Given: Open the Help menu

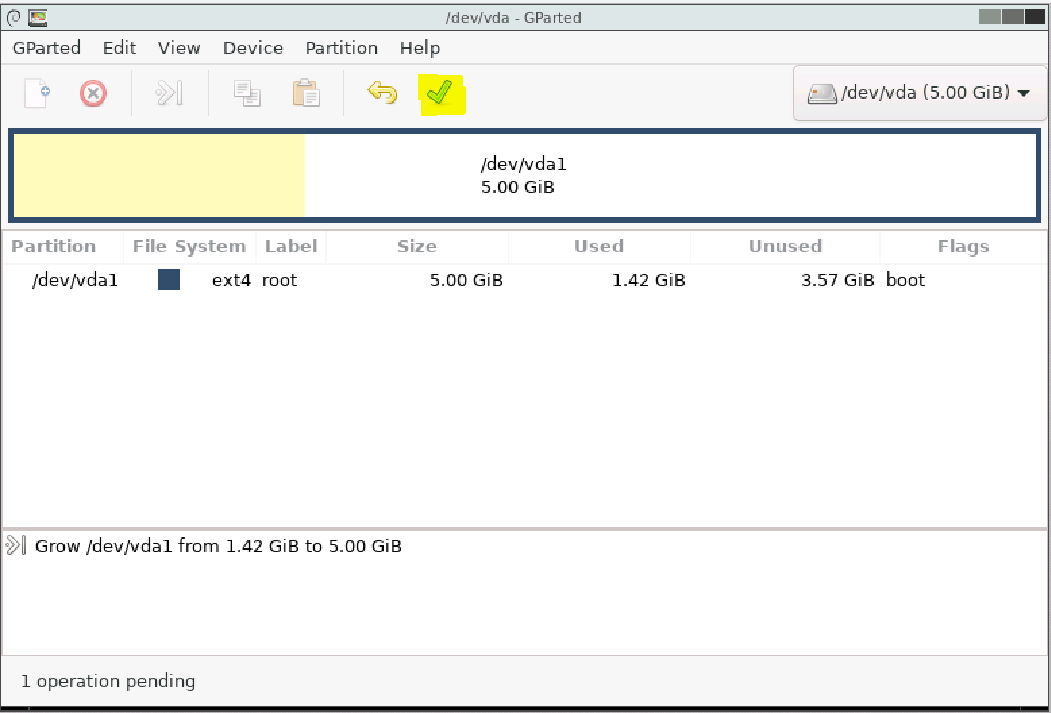Looking at the screenshot, I should tap(420, 48).
